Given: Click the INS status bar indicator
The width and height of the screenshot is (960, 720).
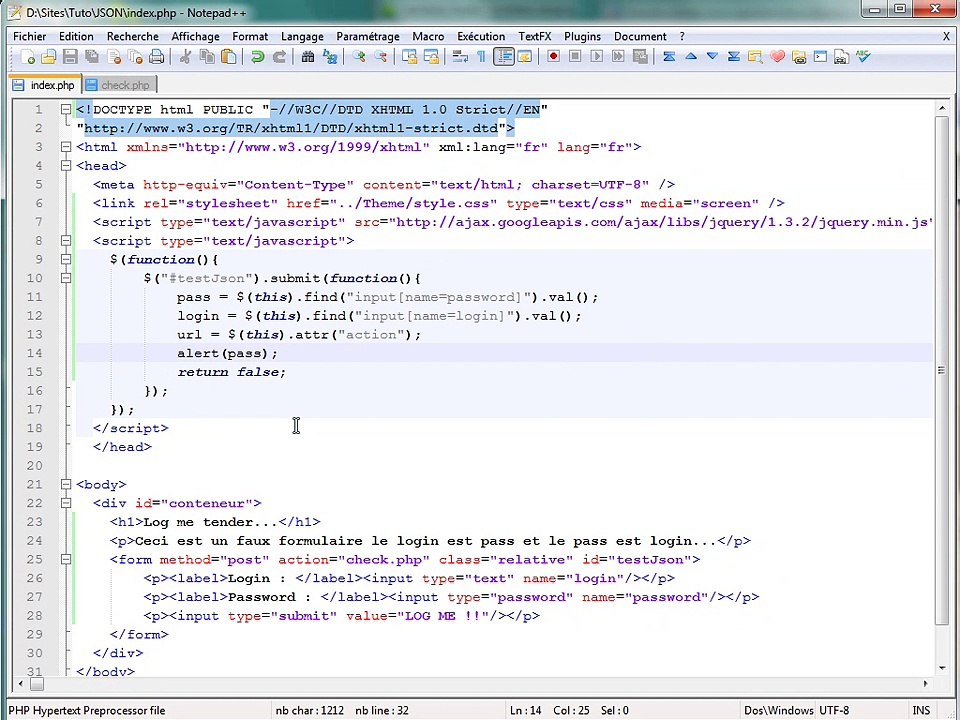Looking at the screenshot, I should pyautogui.click(x=921, y=710).
